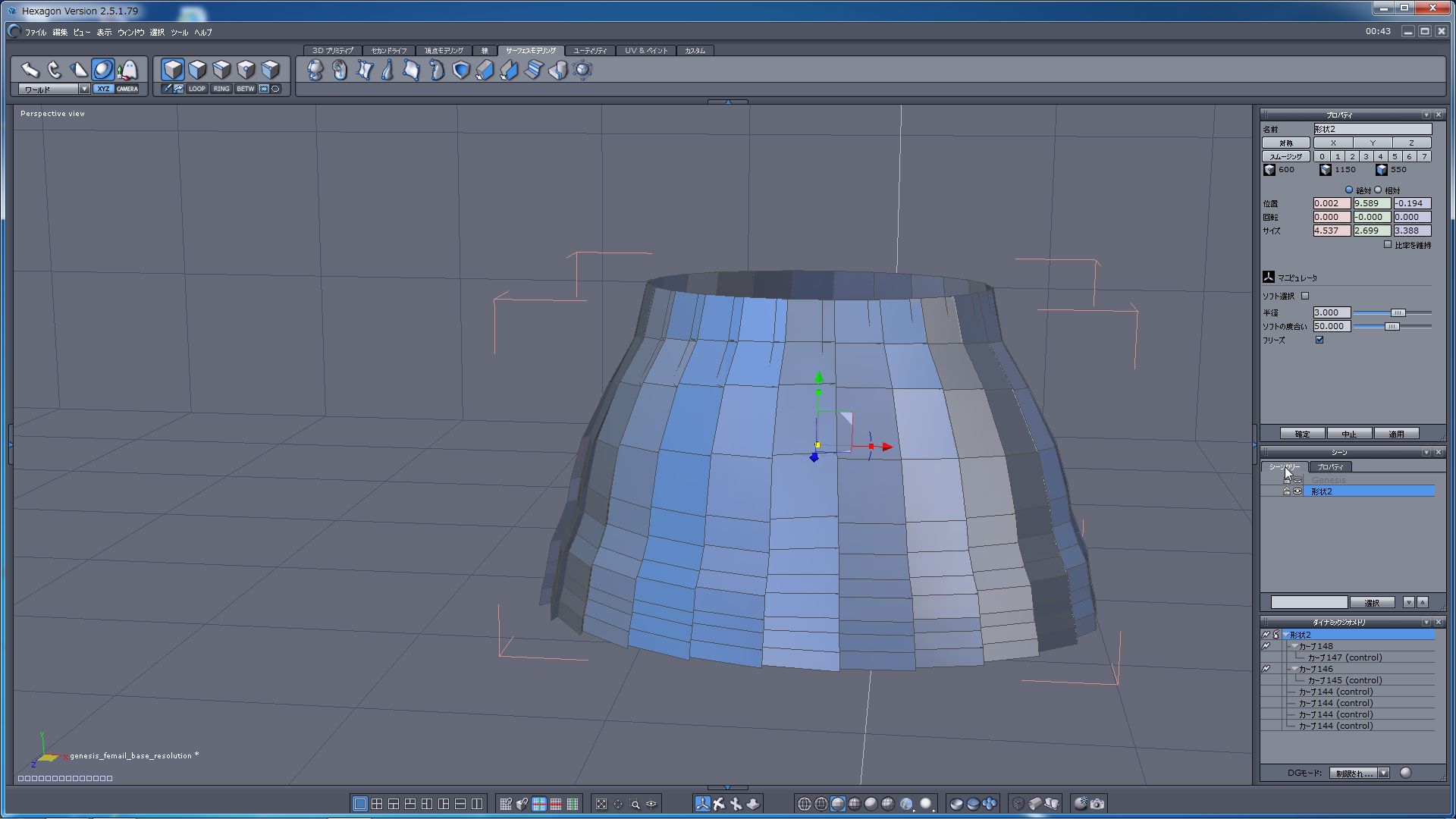Select the rotate tool in the manipulator toolbar
1456x819 pixels.
[x=54, y=70]
